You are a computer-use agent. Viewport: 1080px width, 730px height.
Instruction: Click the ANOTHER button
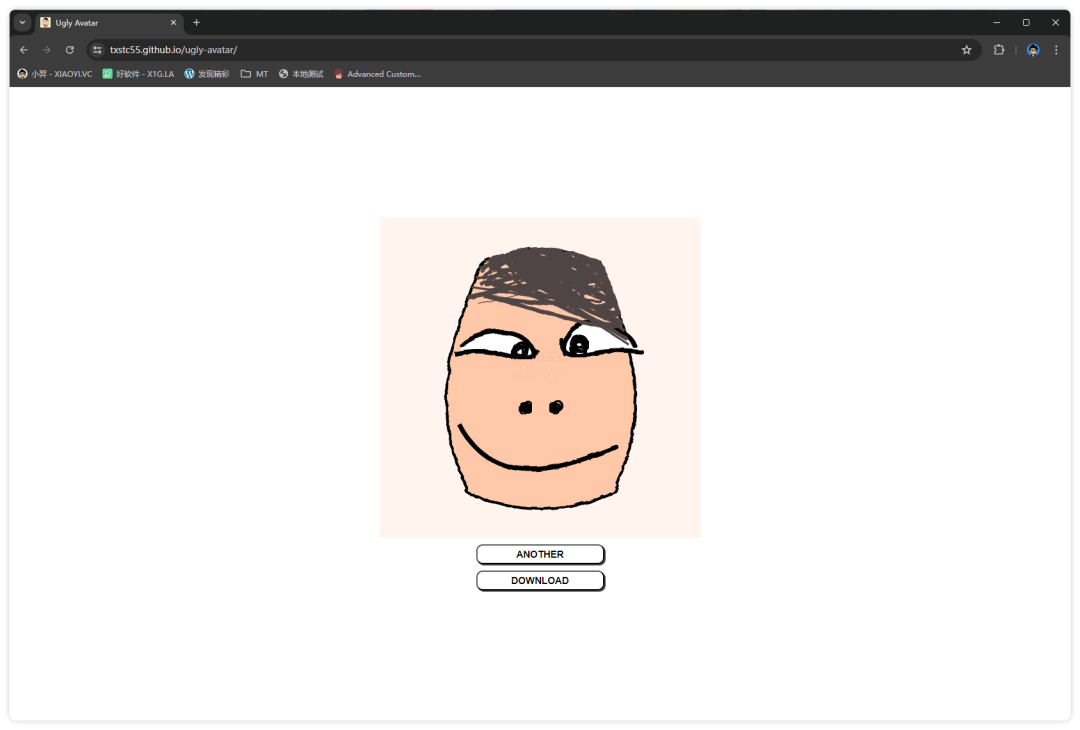pyautogui.click(x=540, y=554)
